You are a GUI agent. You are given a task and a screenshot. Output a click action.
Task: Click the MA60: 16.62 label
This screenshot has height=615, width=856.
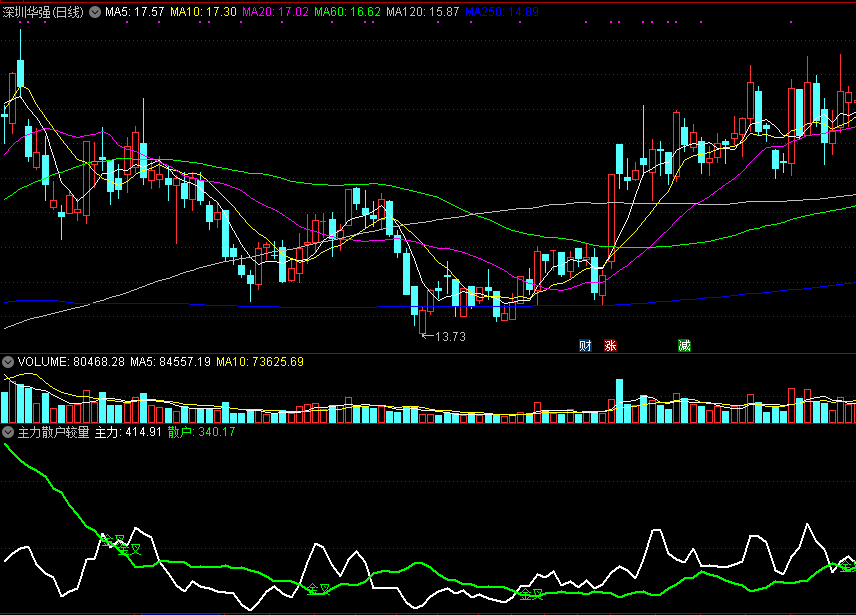347,12
